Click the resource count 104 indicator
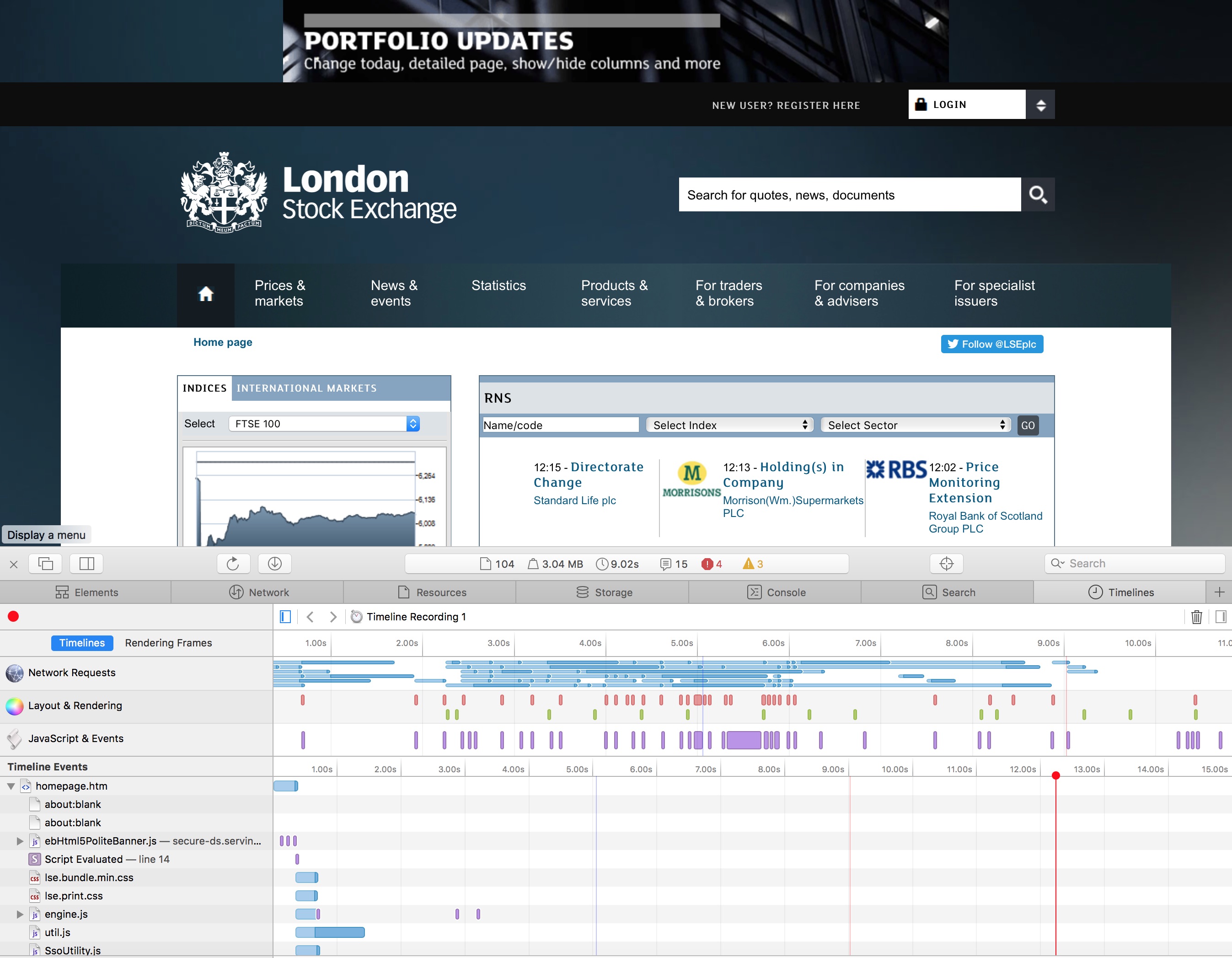The width and height of the screenshot is (1232, 958). click(497, 564)
